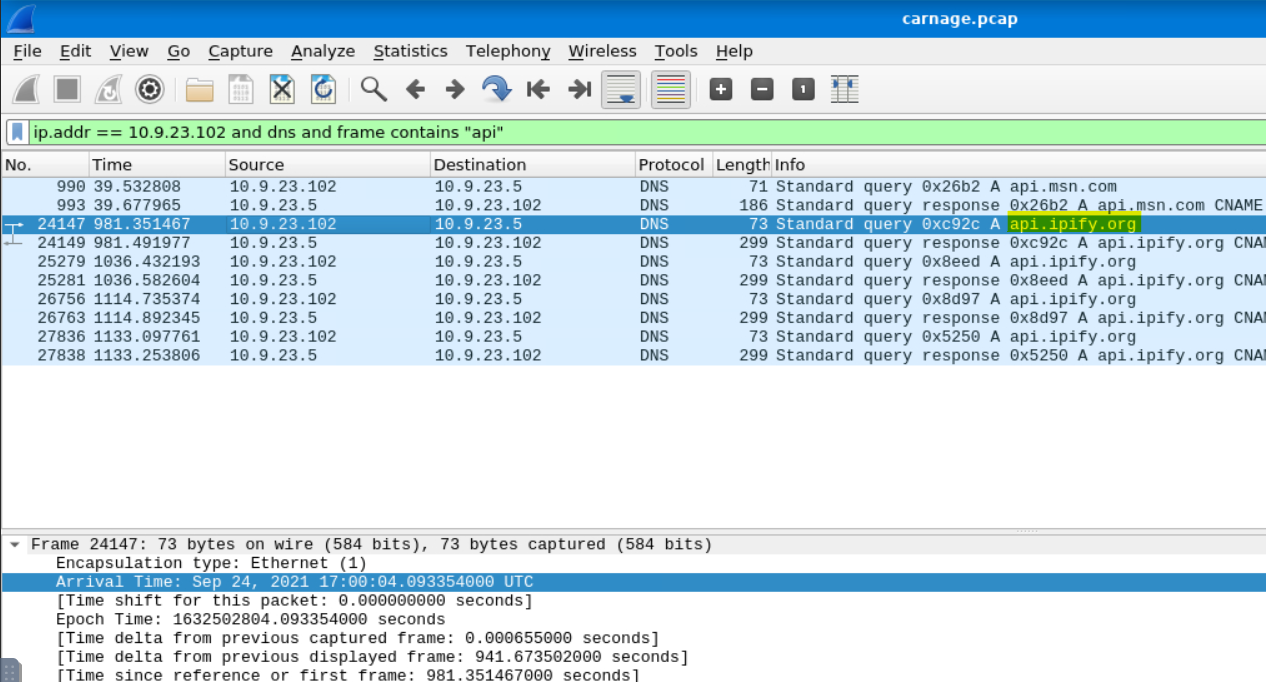
Task: Sort packets by Protocol column header
Action: [671, 165]
